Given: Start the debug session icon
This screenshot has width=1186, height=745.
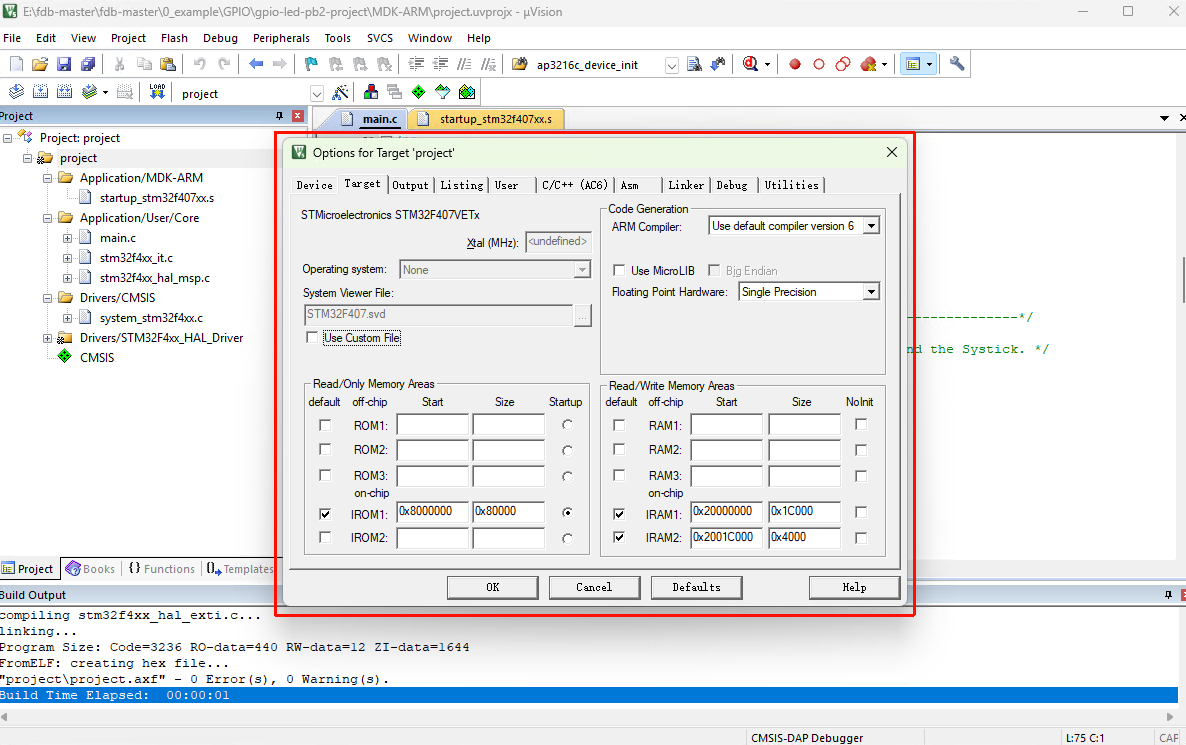Looking at the screenshot, I should coord(751,64).
